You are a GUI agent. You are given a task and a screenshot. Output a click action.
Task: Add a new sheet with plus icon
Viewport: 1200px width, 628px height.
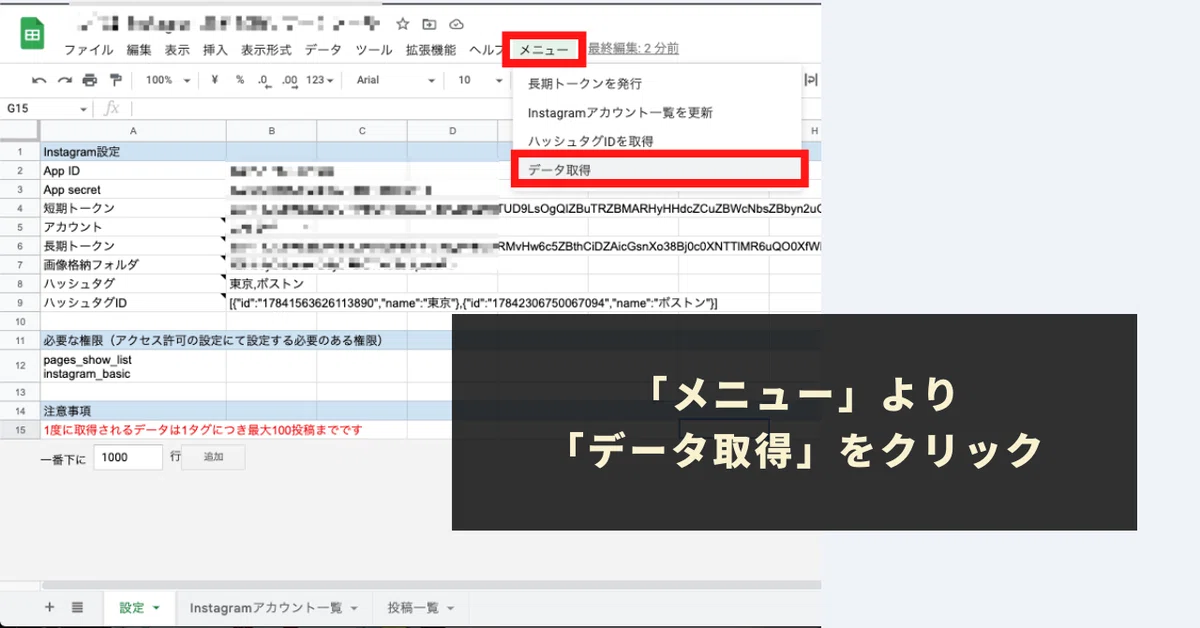click(49, 607)
